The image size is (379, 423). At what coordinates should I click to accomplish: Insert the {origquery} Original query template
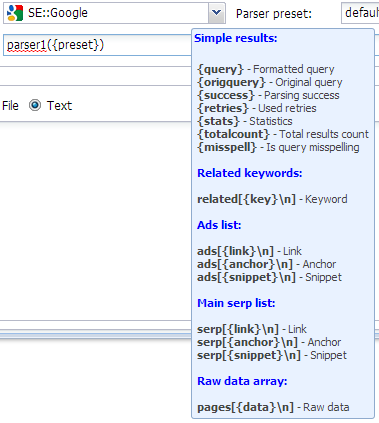click(x=270, y=82)
